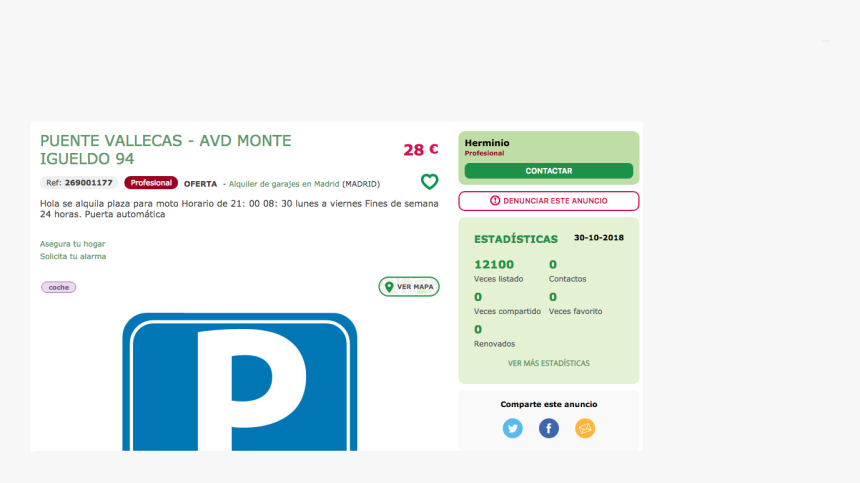Select the coche tag
The height and width of the screenshot is (483, 860).
pyautogui.click(x=59, y=287)
